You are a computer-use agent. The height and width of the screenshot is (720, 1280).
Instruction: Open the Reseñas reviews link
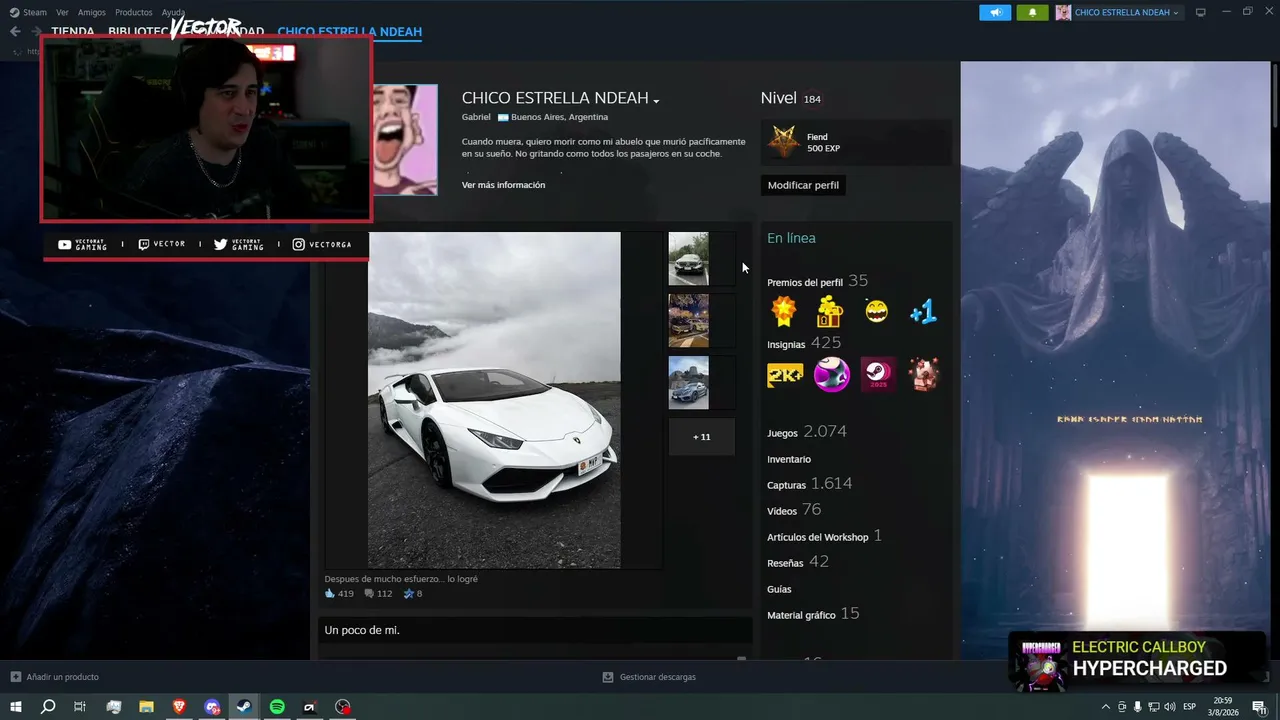click(x=785, y=564)
